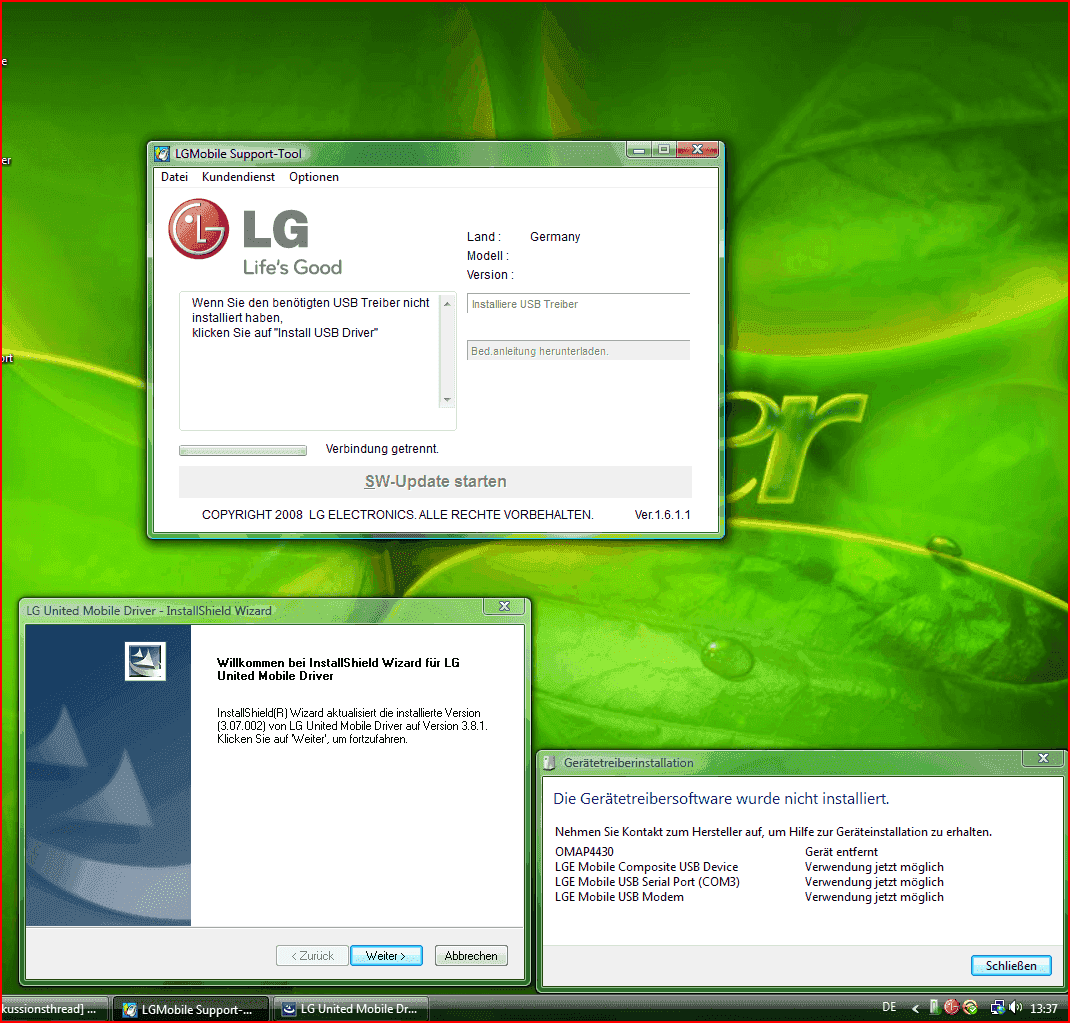Click the Safely Remove Hardware tray icon
Viewport: 1070px width, 1023px height.
[x=934, y=1007]
